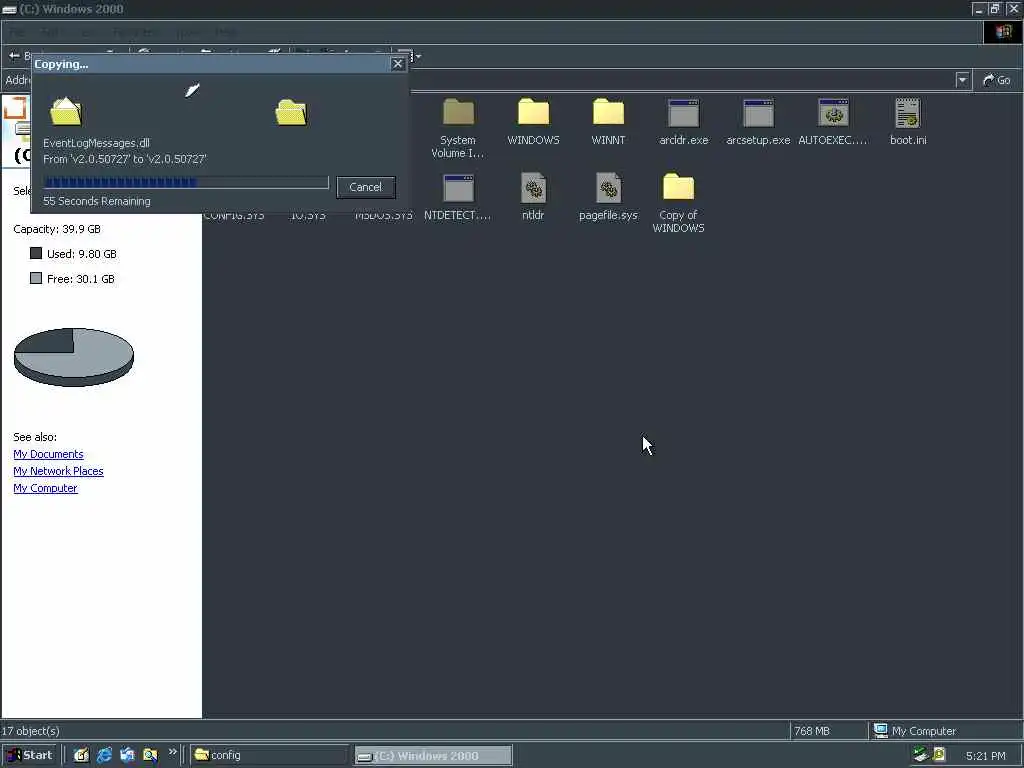Click the EventLogMessages.dll file name text
Image resolution: width=1024 pixels, height=768 pixels.
point(96,142)
